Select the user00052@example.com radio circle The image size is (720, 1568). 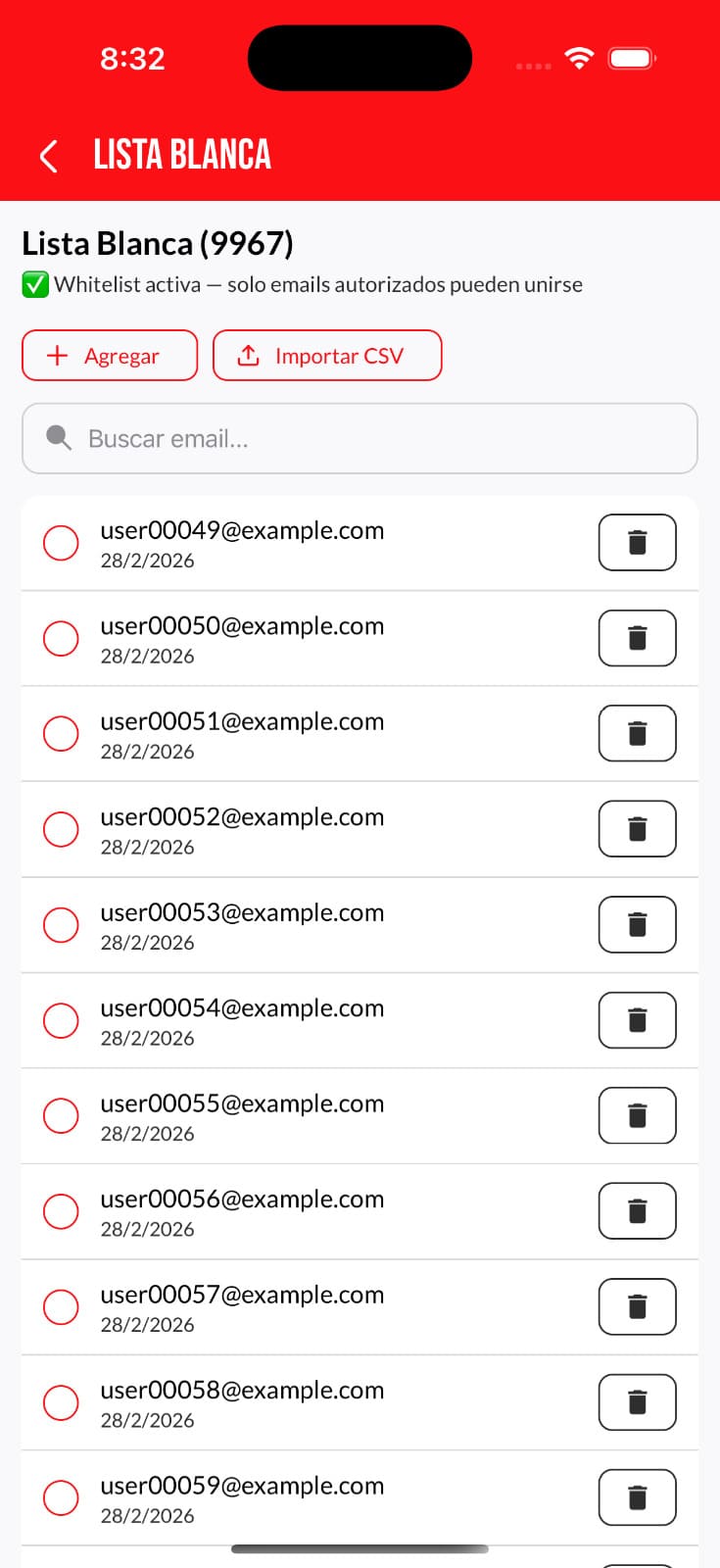point(61,829)
